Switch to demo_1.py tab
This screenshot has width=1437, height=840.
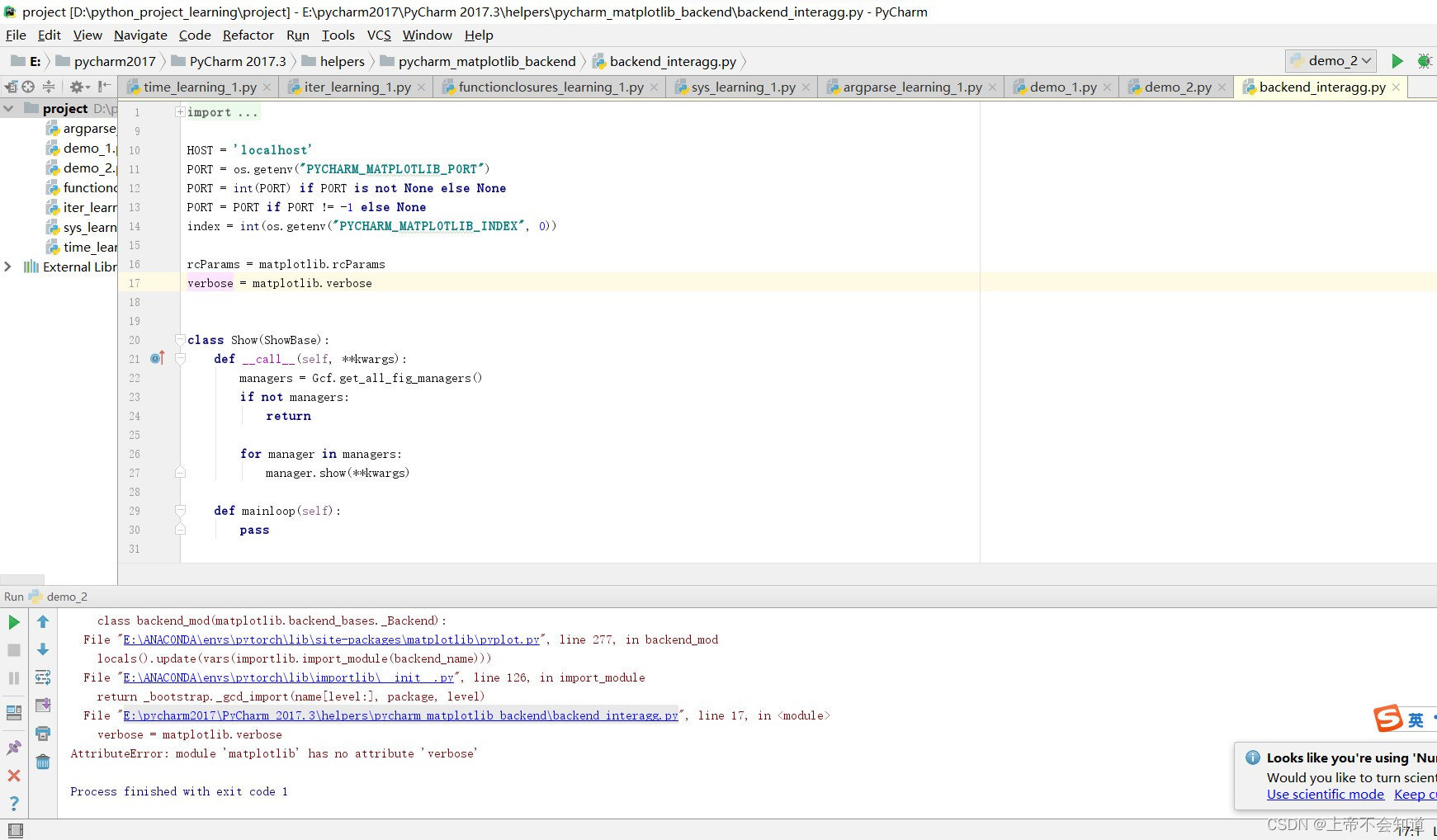click(x=1062, y=87)
